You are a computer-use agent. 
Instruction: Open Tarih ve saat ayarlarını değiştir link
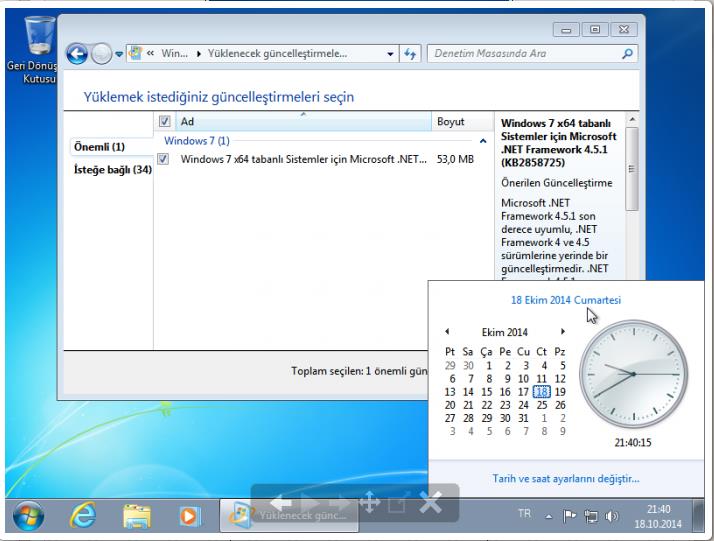566,479
